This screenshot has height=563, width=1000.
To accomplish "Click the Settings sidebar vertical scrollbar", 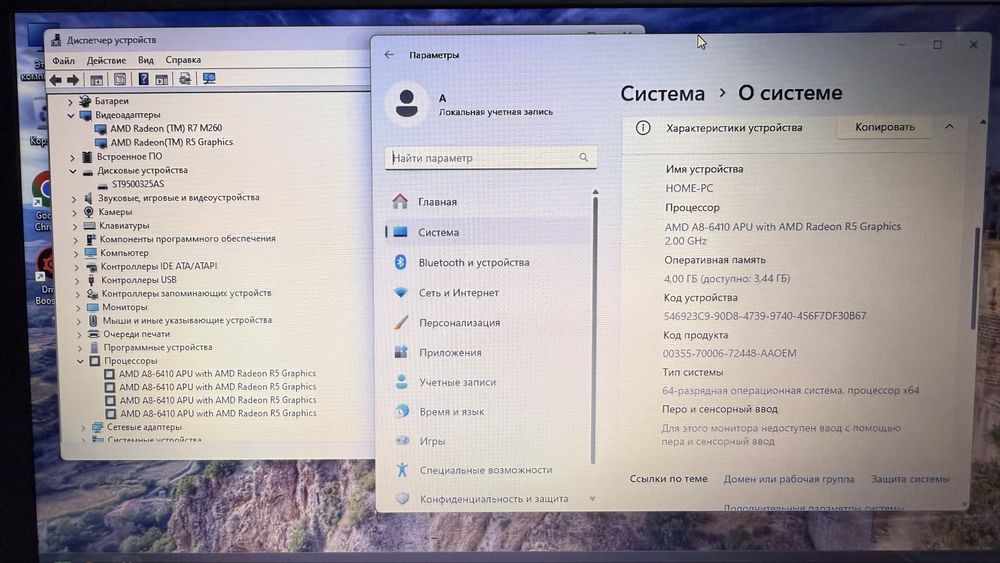I will (594, 328).
